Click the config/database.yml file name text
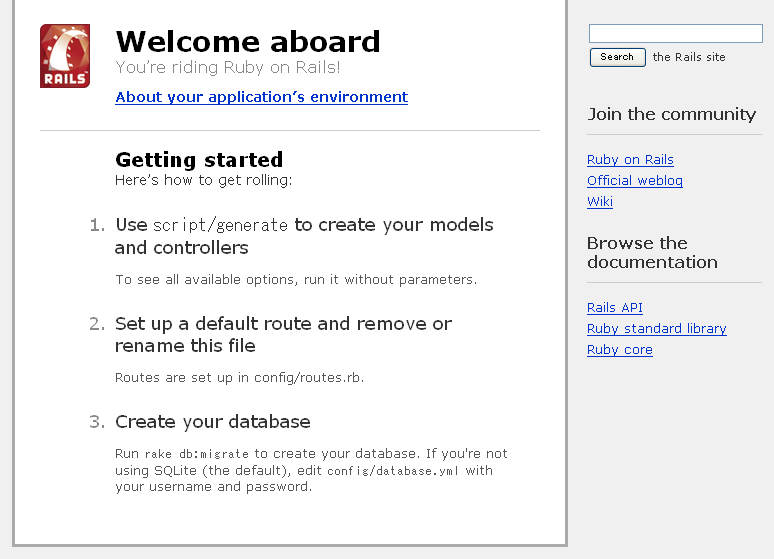The width and height of the screenshot is (774, 559). click(393, 471)
